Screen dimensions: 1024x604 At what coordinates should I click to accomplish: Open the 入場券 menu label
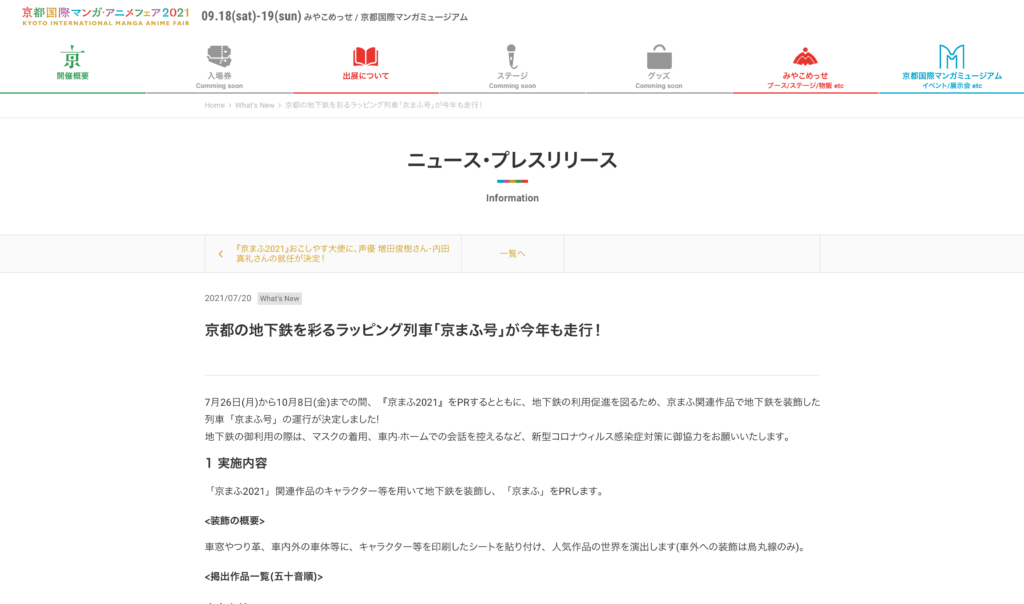click(x=219, y=76)
